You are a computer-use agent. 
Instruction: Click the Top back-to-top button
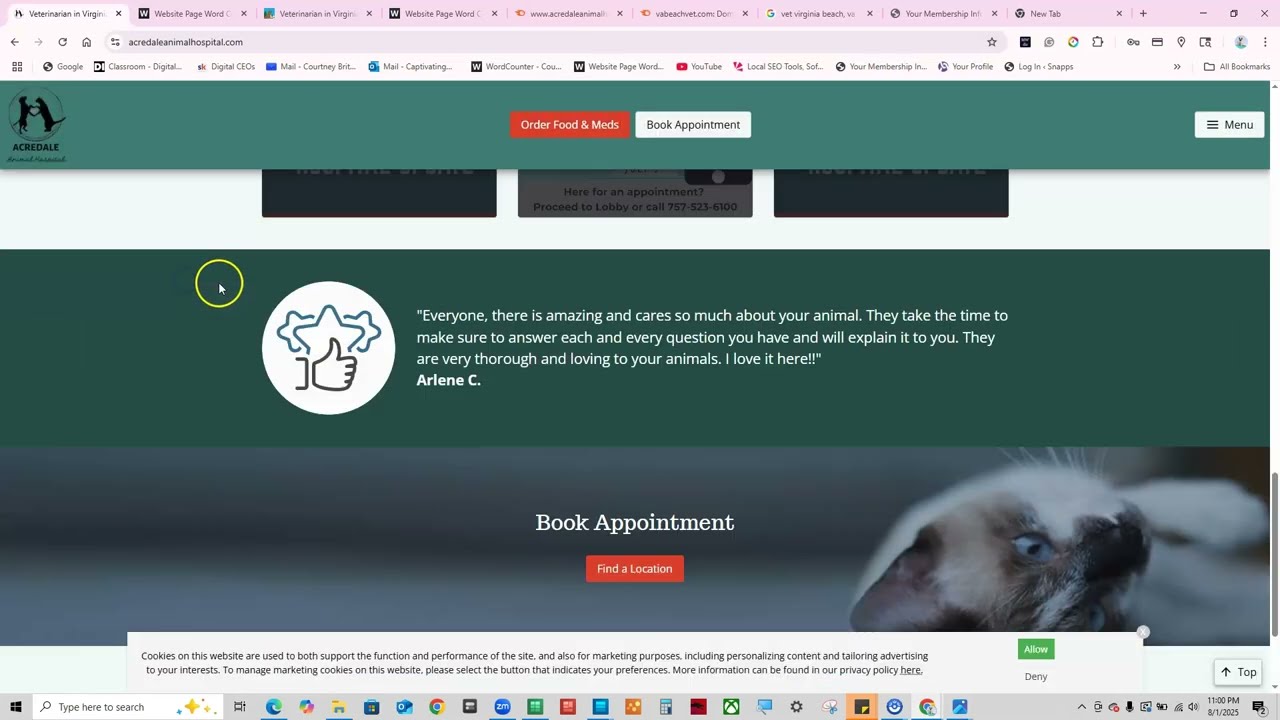(x=1238, y=672)
